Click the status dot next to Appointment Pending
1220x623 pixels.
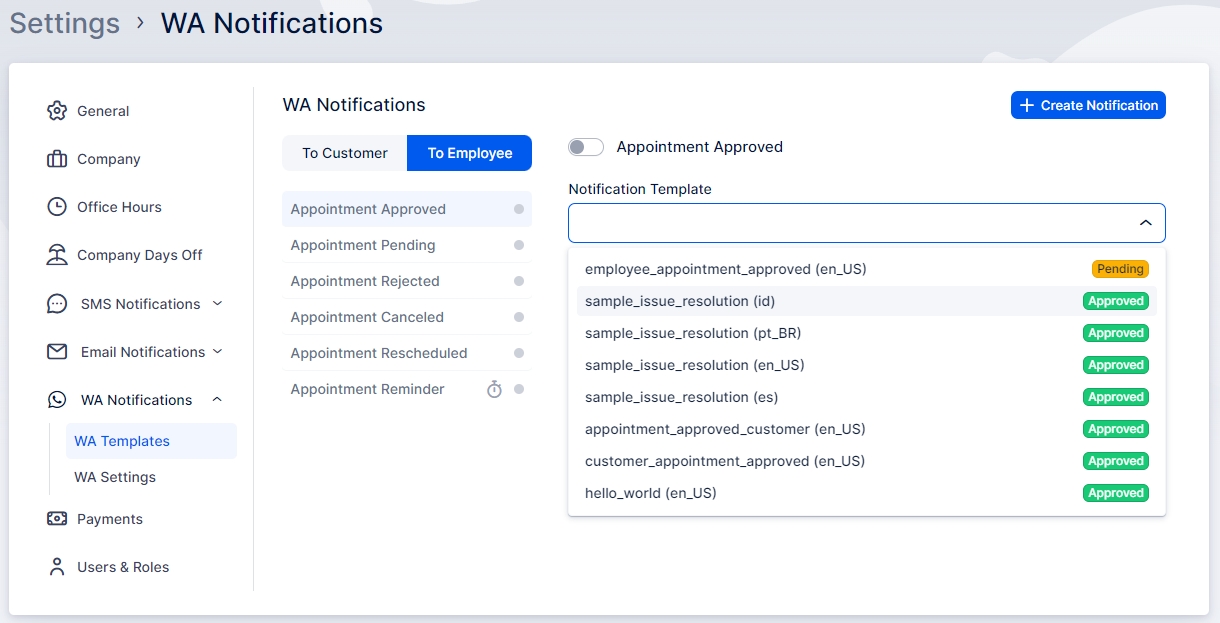point(518,245)
